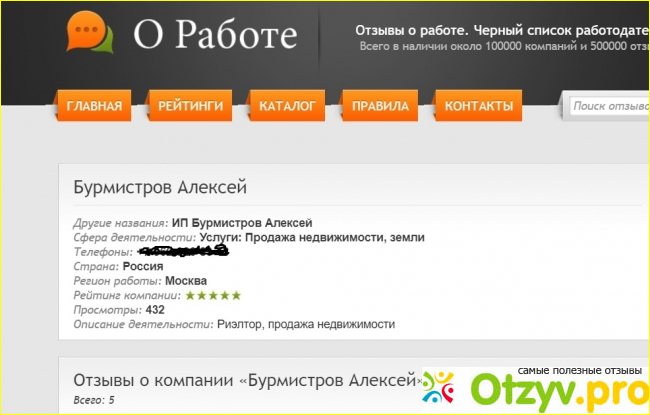Screen dimensions: 650x415
Task: Click the country value "Россия"
Action: point(143,266)
